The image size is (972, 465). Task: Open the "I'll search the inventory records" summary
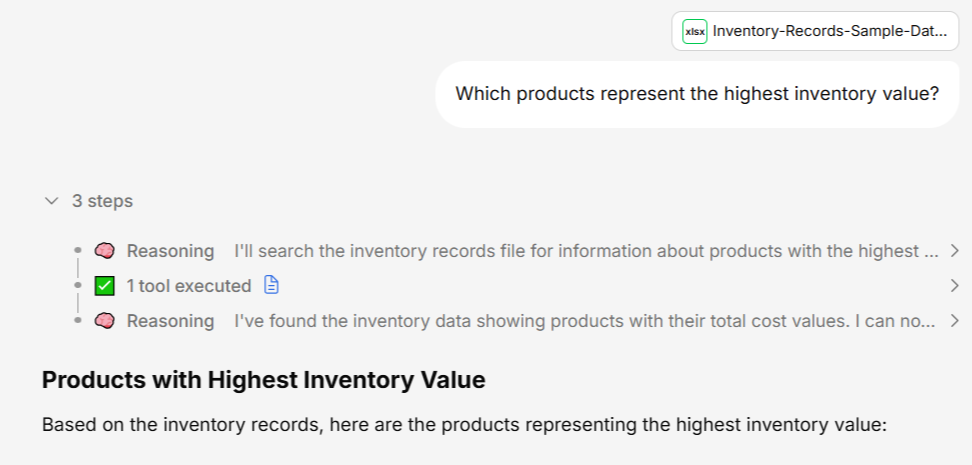tap(586, 251)
